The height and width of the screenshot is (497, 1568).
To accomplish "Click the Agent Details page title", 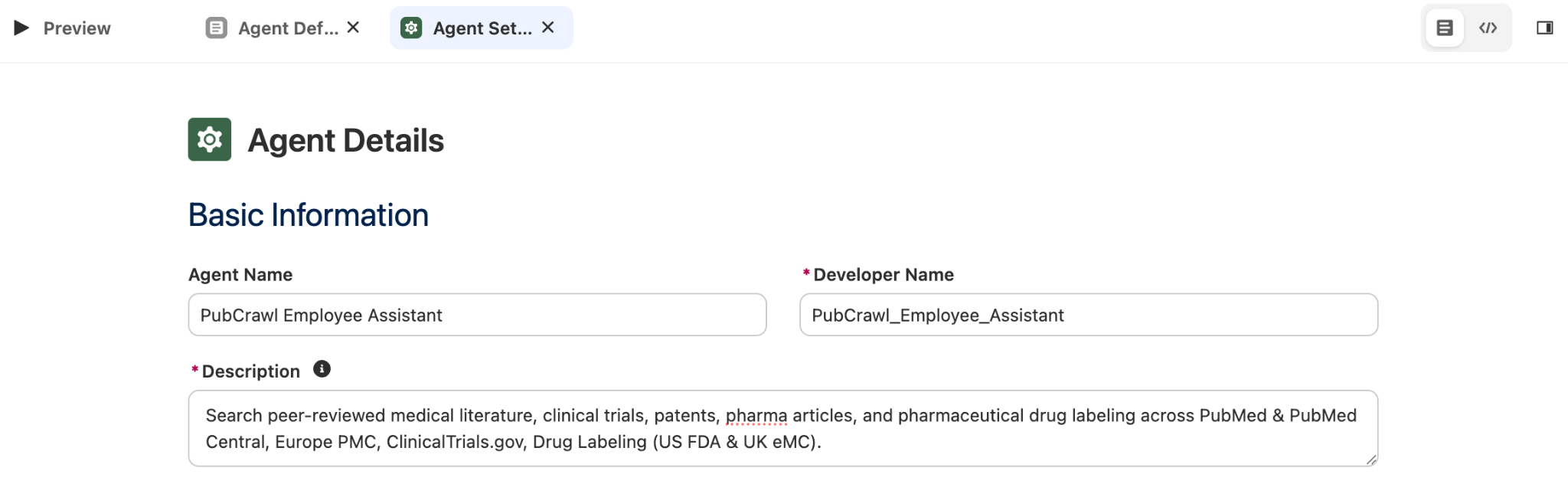I will click(x=346, y=140).
